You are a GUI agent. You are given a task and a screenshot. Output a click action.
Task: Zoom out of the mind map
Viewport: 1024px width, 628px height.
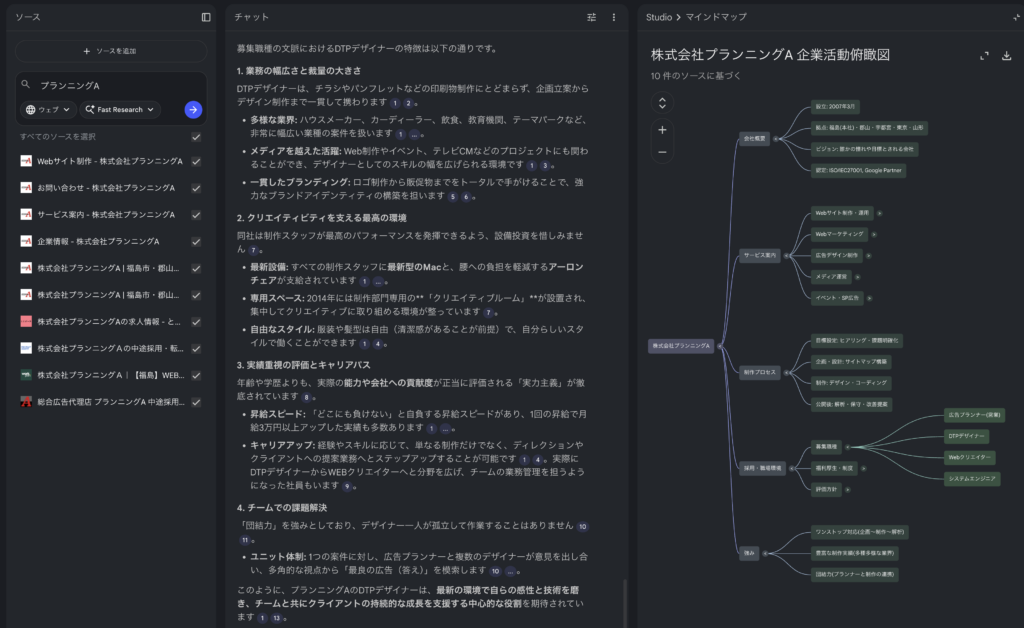(662, 152)
